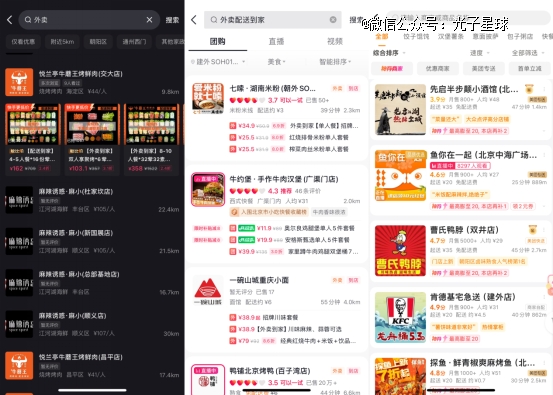Switch to the 视频 tab
The height and width of the screenshot is (395, 553).
click(x=335, y=42)
